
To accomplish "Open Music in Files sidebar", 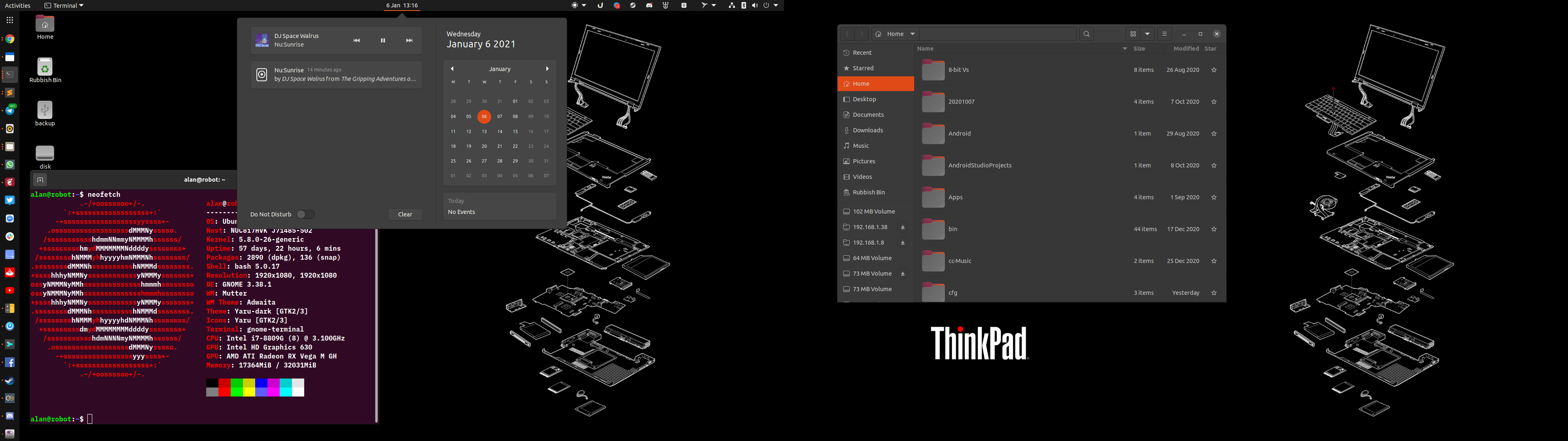I will point(875,146).
